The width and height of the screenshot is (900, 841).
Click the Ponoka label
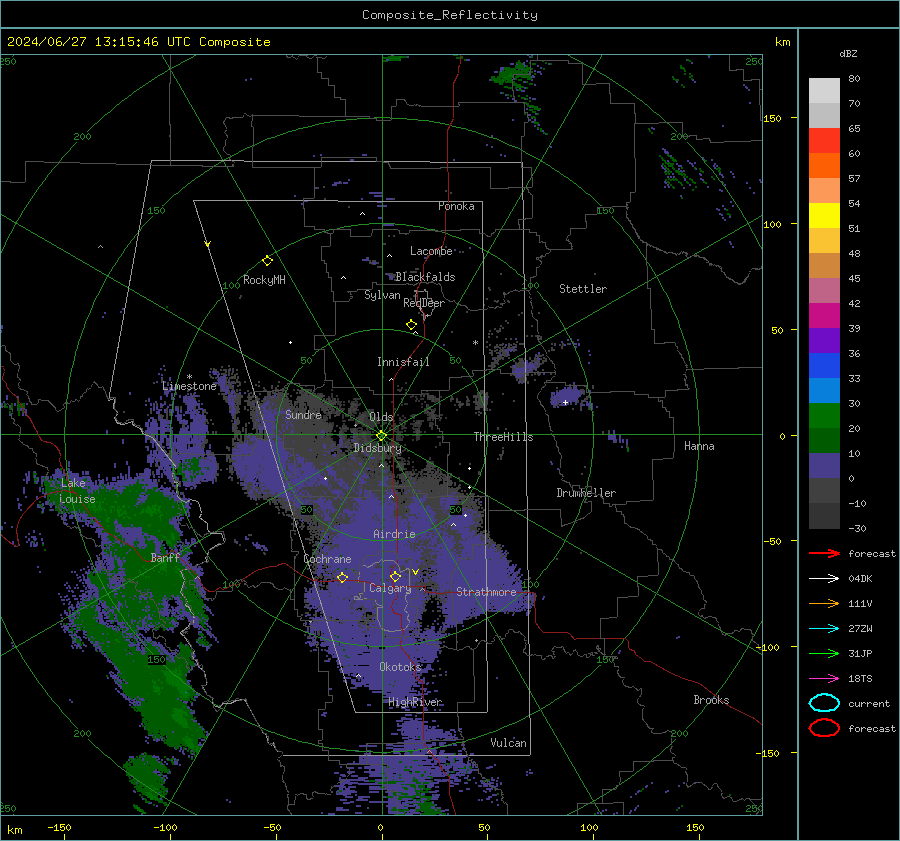[456, 206]
